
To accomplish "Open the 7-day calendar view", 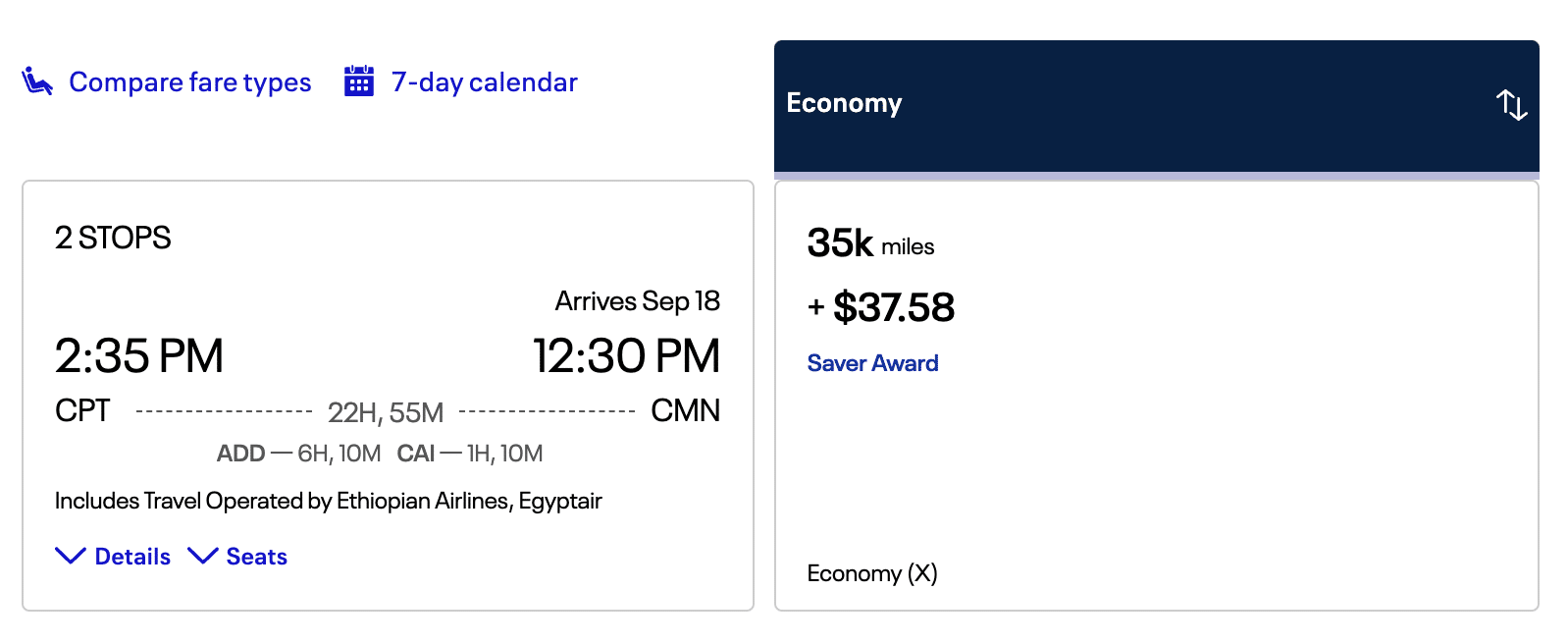I will click(484, 82).
